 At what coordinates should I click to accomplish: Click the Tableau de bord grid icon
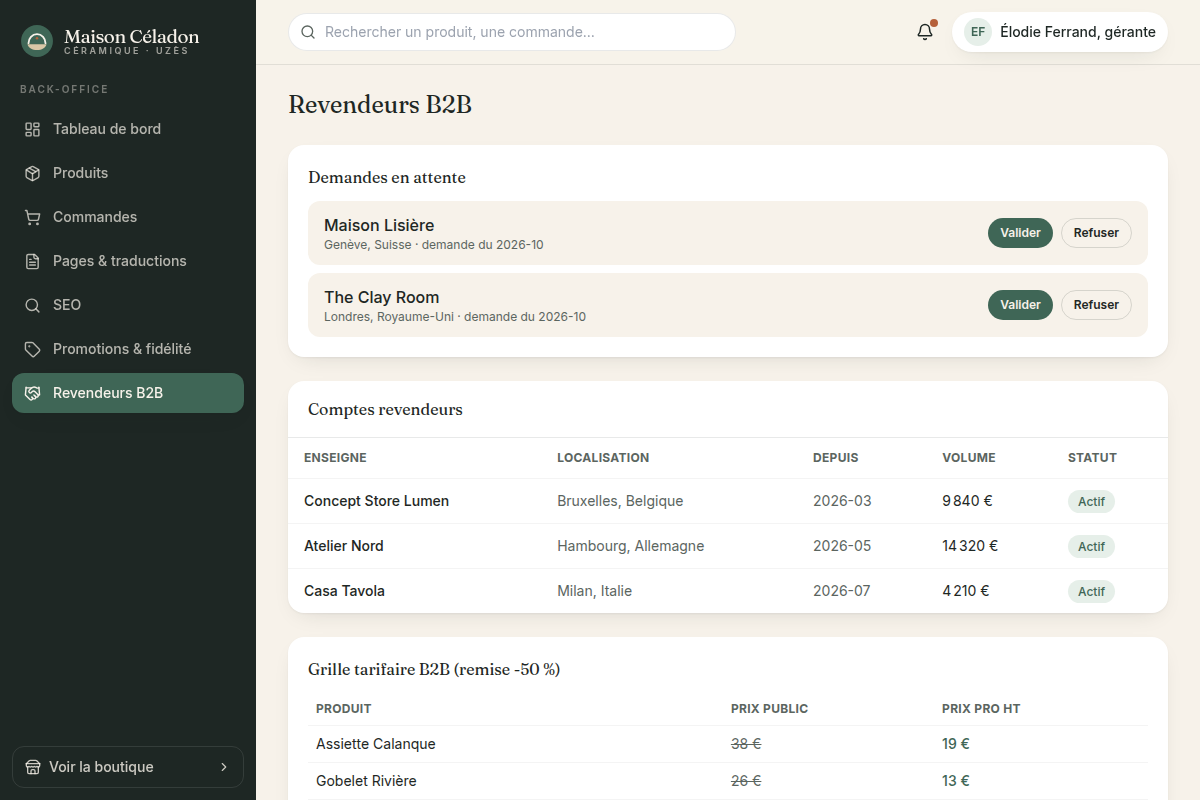[x=33, y=129]
